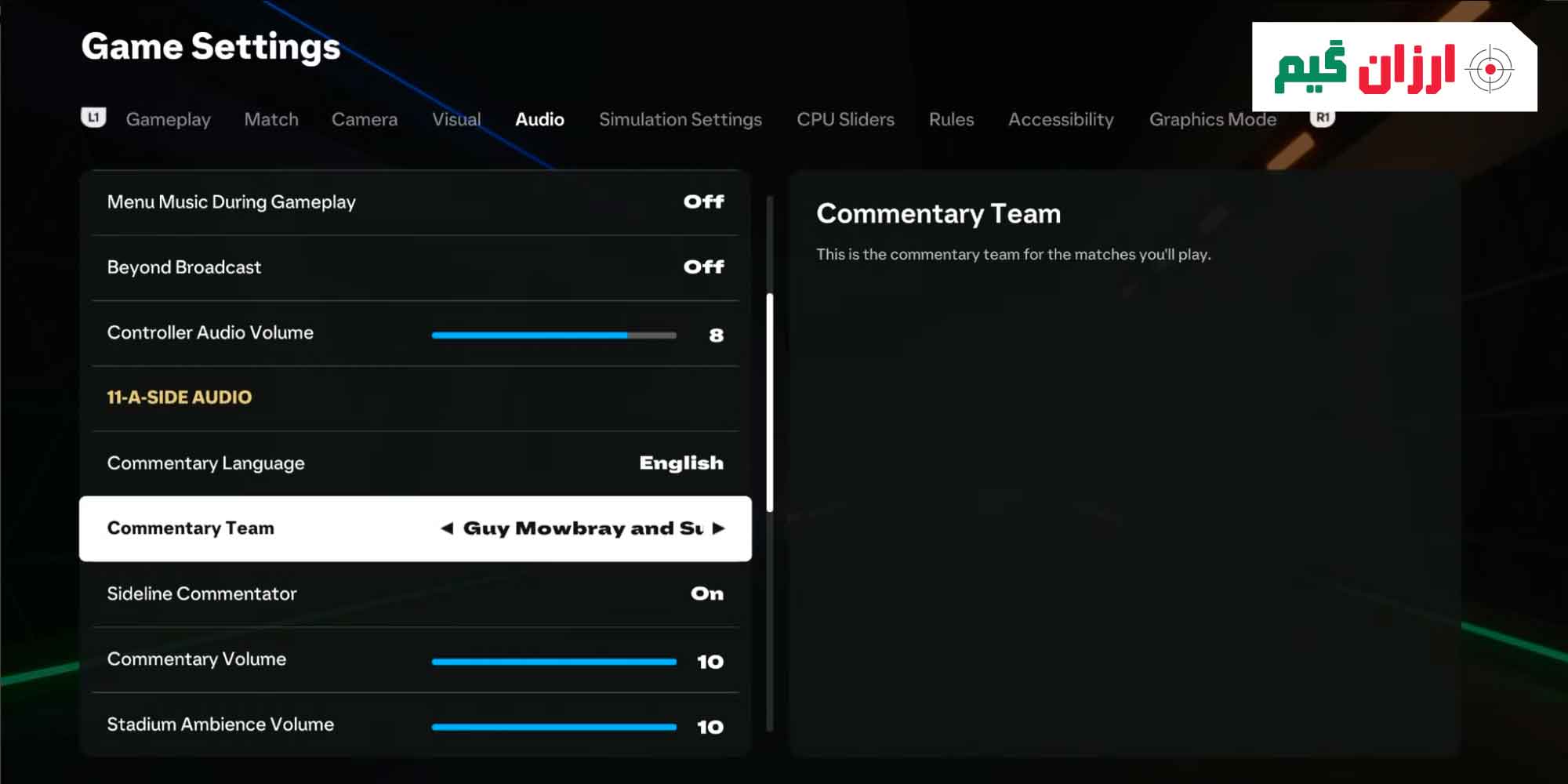This screenshot has height=784, width=1568.
Task: Switch to the Gameplay tab
Action: click(x=168, y=120)
